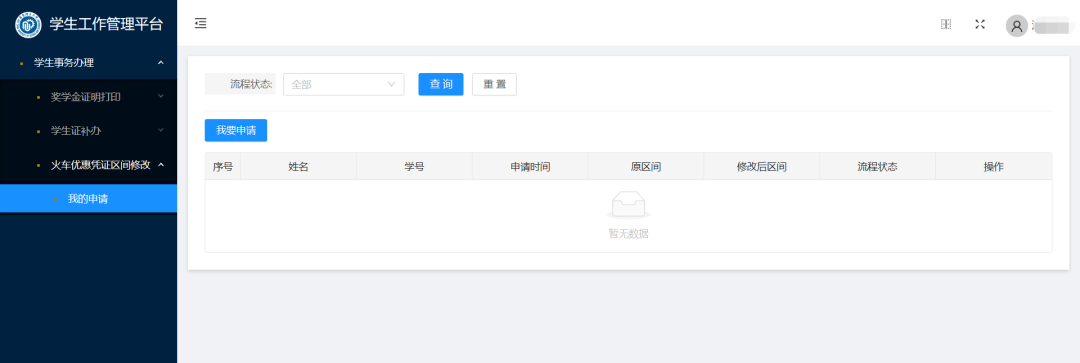Toggle fullscreen with the expand arrows icon
The image size is (1080, 363).
pyautogui.click(x=980, y=24)
